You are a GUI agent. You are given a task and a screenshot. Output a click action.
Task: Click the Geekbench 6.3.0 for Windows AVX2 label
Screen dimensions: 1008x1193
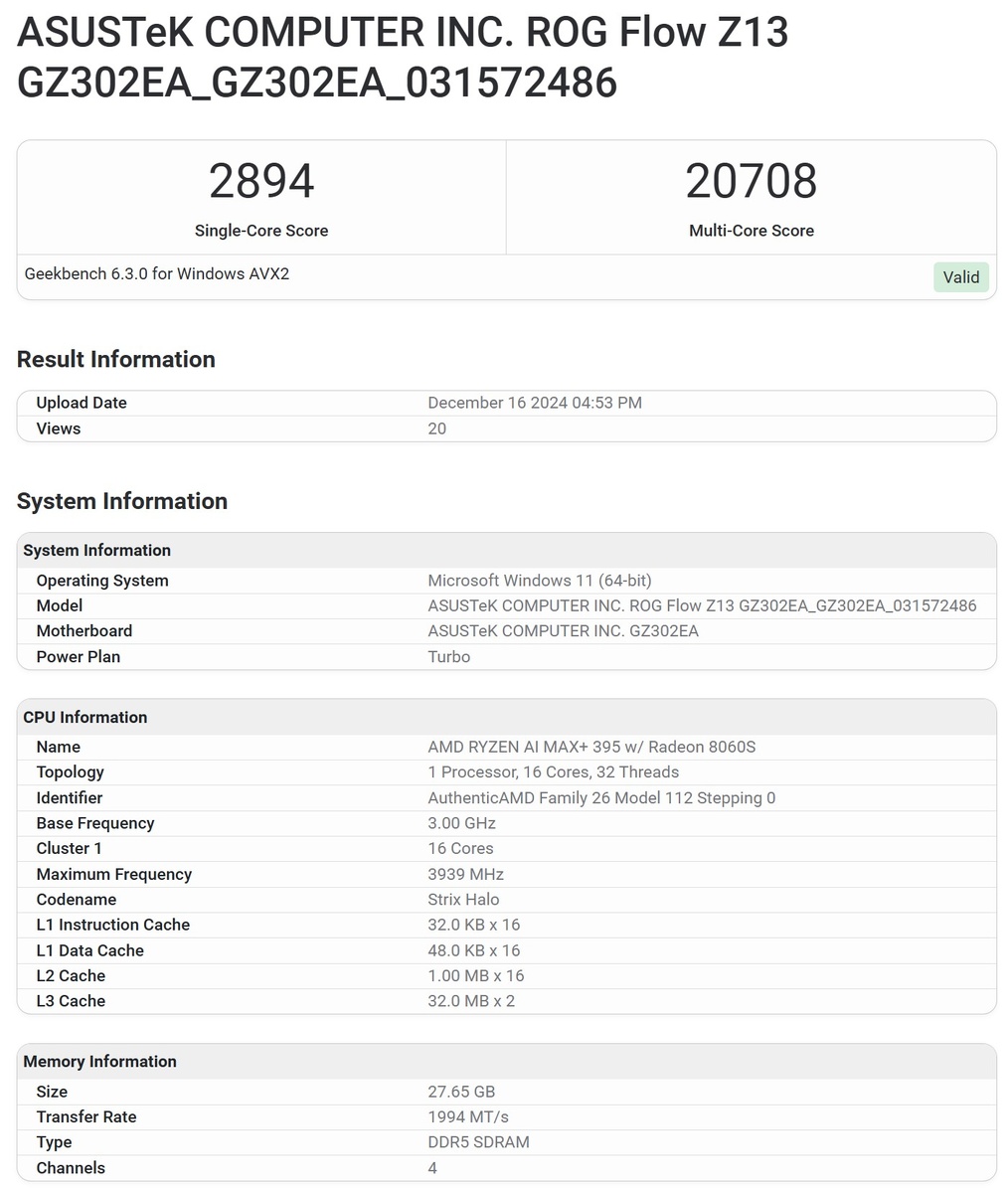[155, 273]
